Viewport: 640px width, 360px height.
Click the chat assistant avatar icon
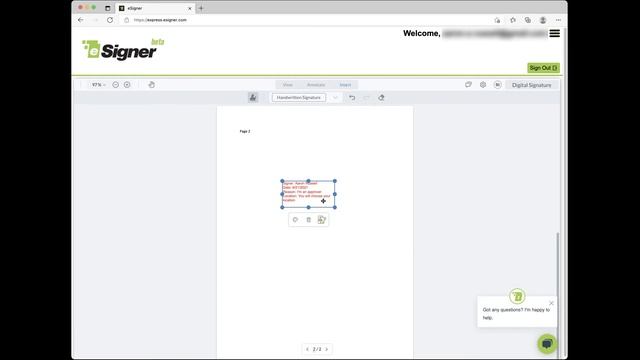tap(517, 296)
